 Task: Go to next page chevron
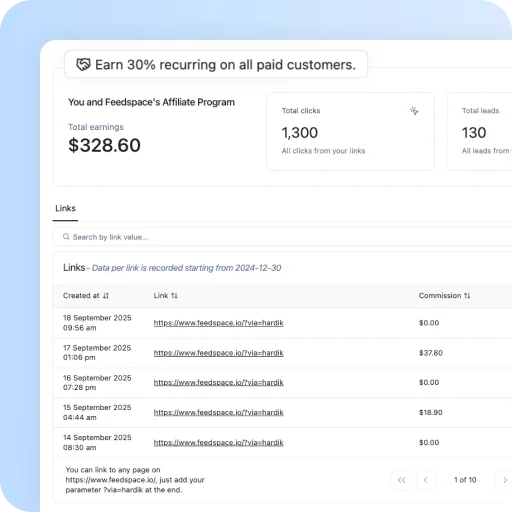(x=505, y=480)
